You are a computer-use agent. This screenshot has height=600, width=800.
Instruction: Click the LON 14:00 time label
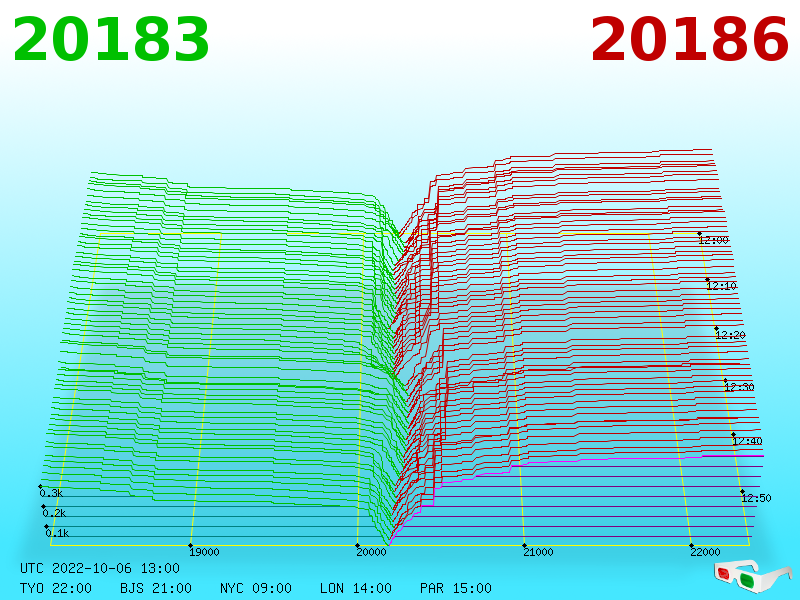[356, 588]
